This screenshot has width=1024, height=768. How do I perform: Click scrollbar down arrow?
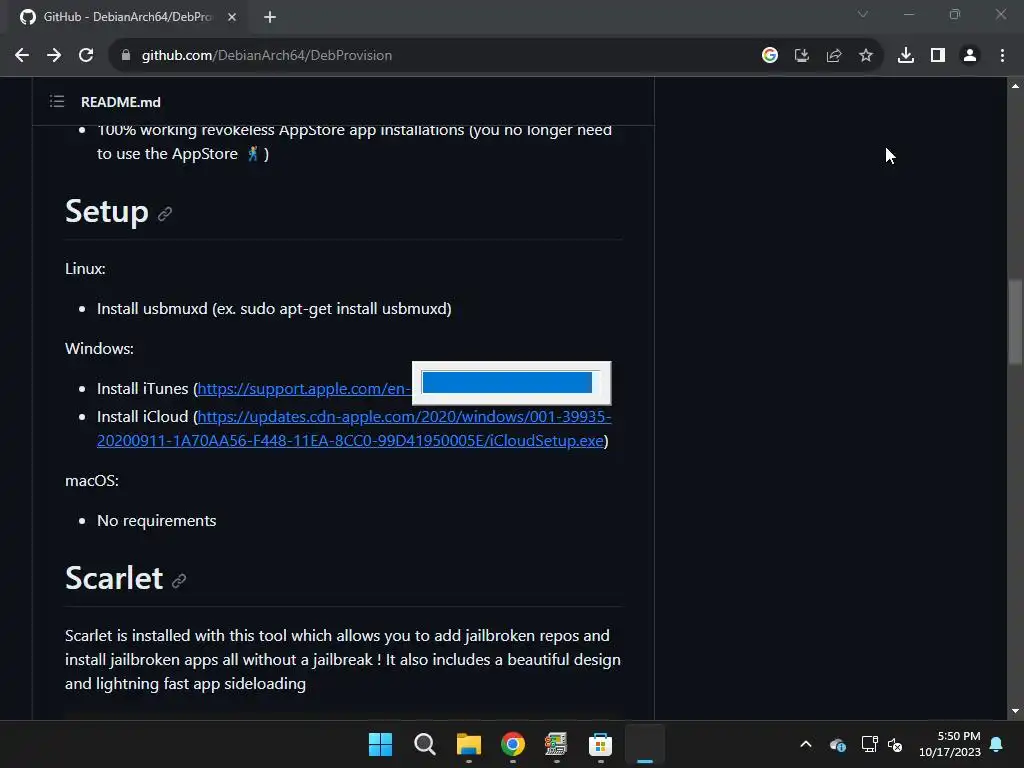(1015, 711)
